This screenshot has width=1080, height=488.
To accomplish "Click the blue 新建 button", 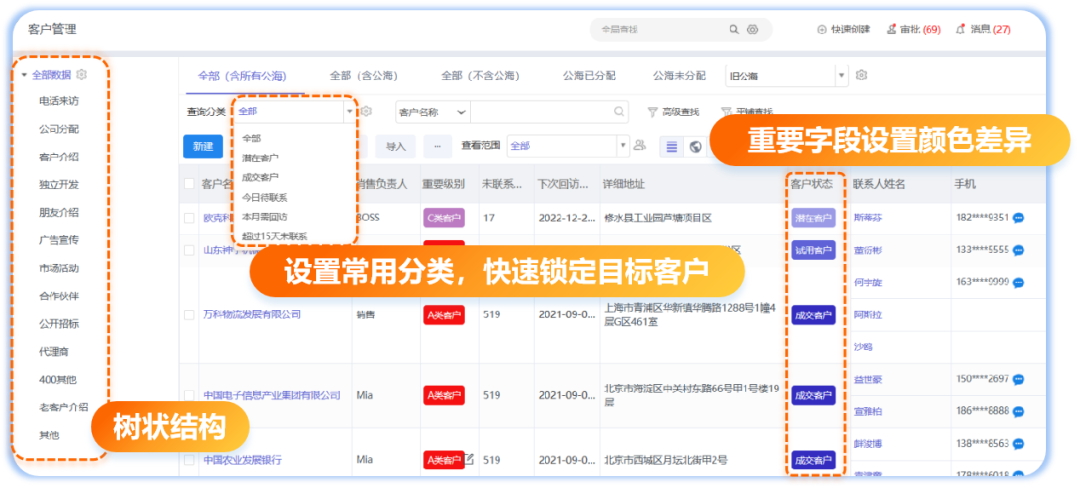I will click(203, 146).
